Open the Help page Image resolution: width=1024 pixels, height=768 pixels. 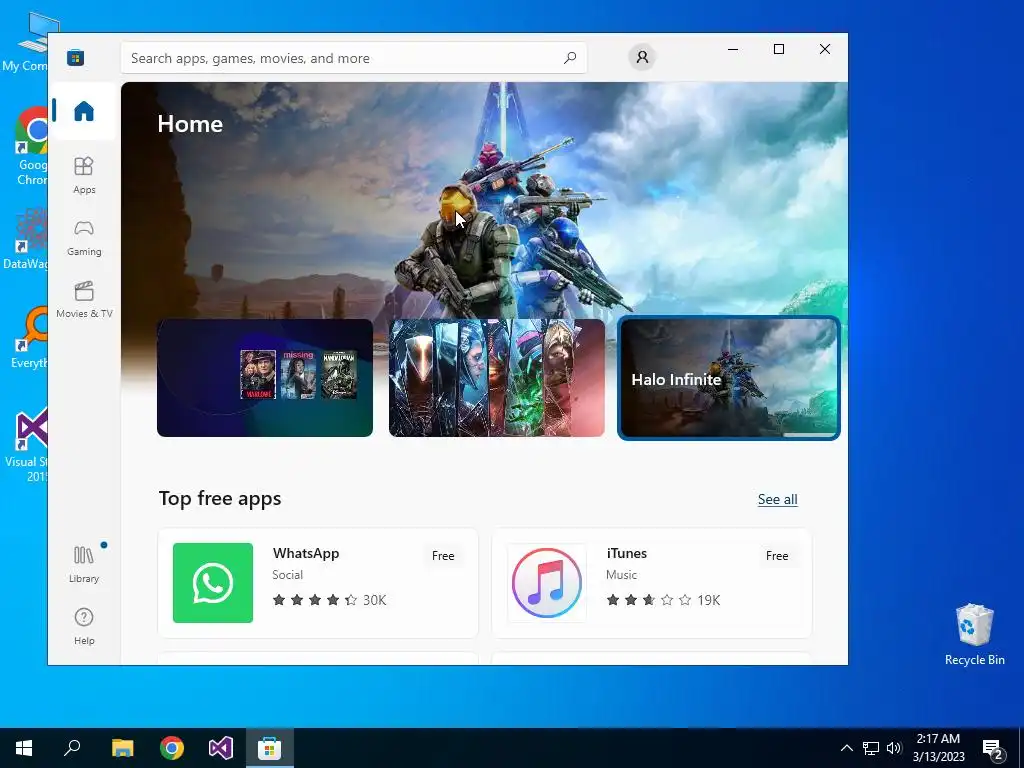click(x=84, y=626)
